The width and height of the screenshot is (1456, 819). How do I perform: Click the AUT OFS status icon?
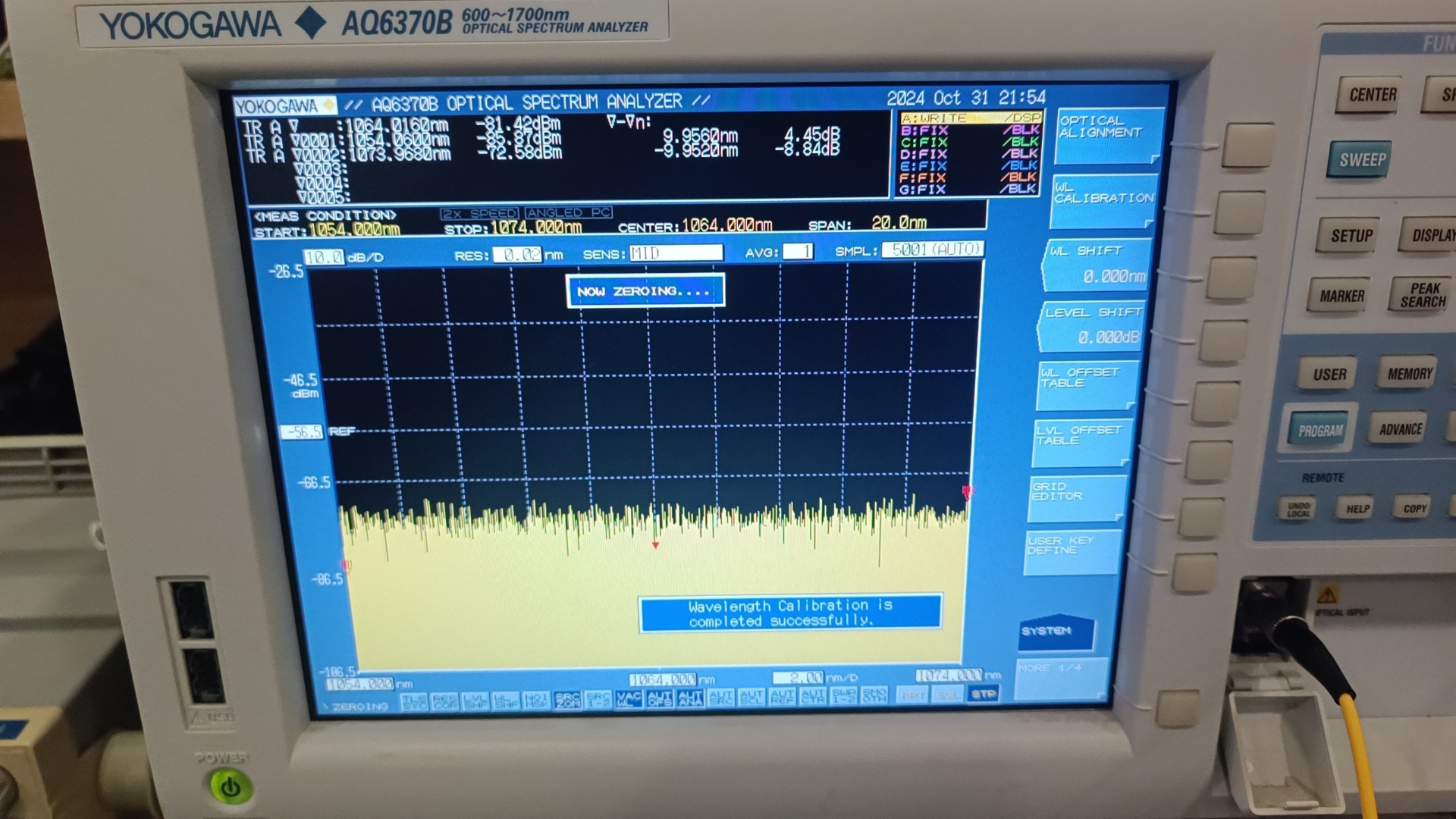tap(660, 698)
